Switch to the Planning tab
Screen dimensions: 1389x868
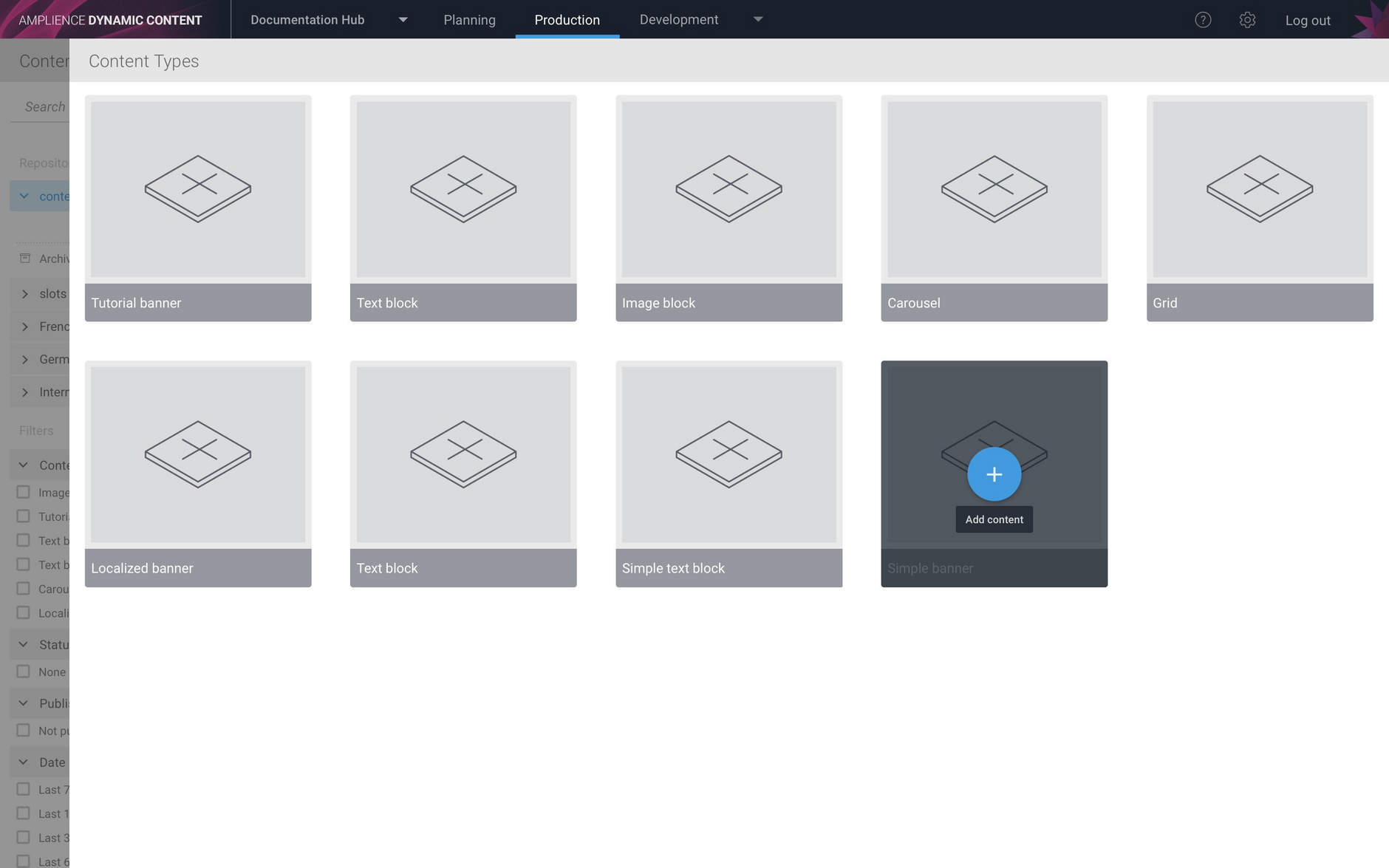click(469, 19)
